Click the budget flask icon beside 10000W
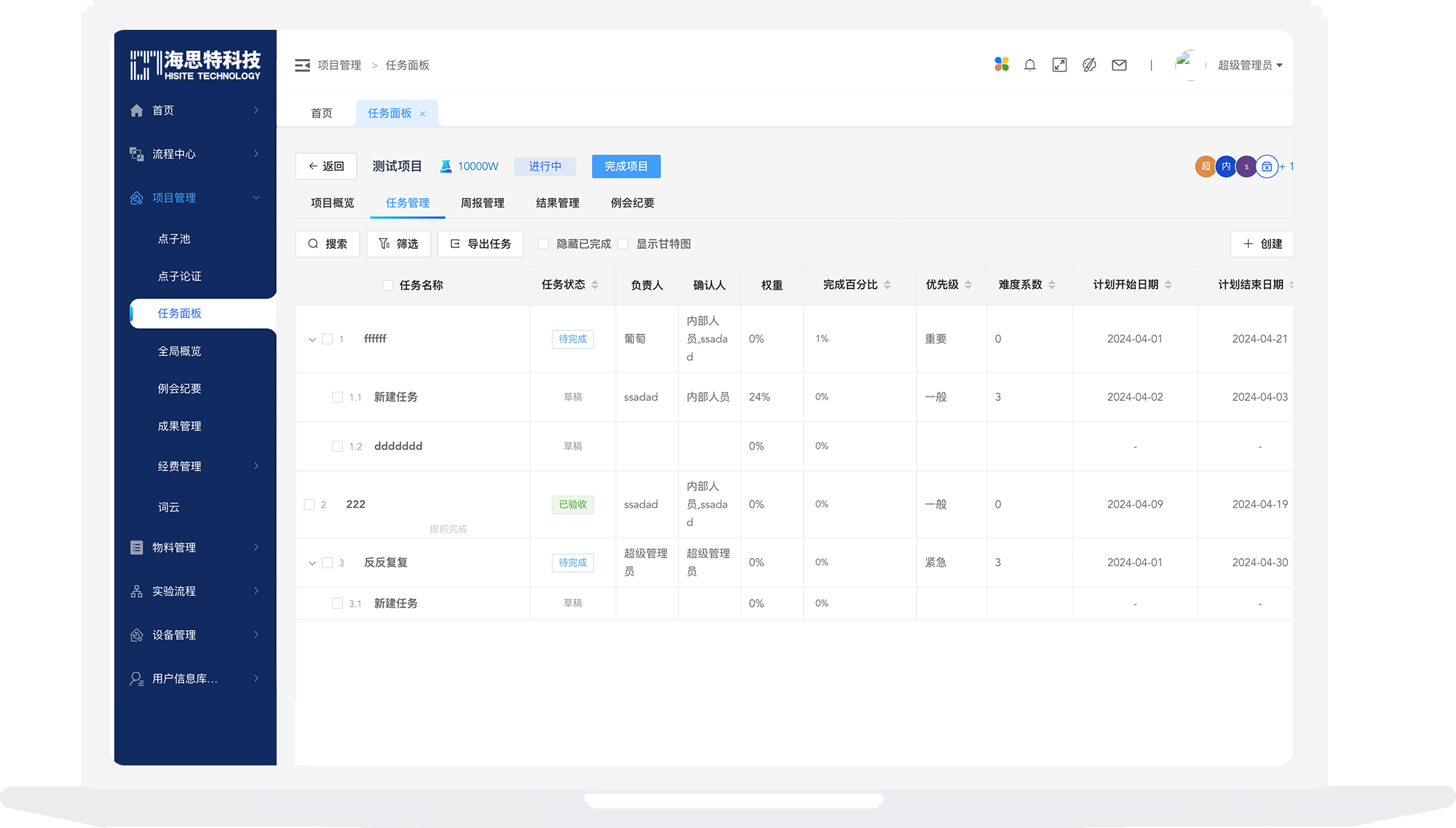 (x=446, y=167)
